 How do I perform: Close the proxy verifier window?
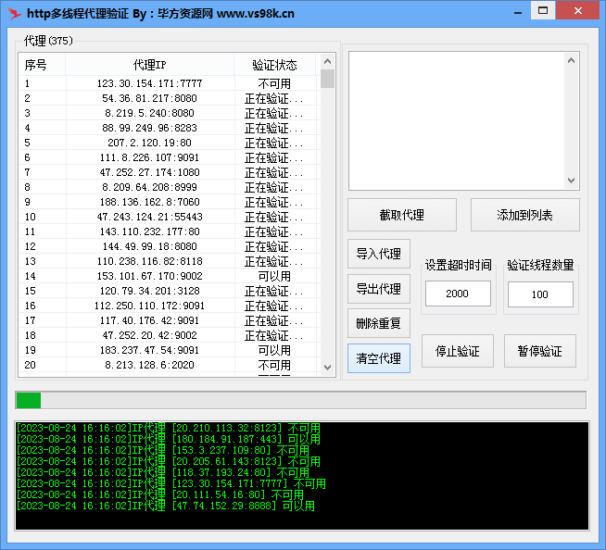pyautogui.click(x=578, y=10)
